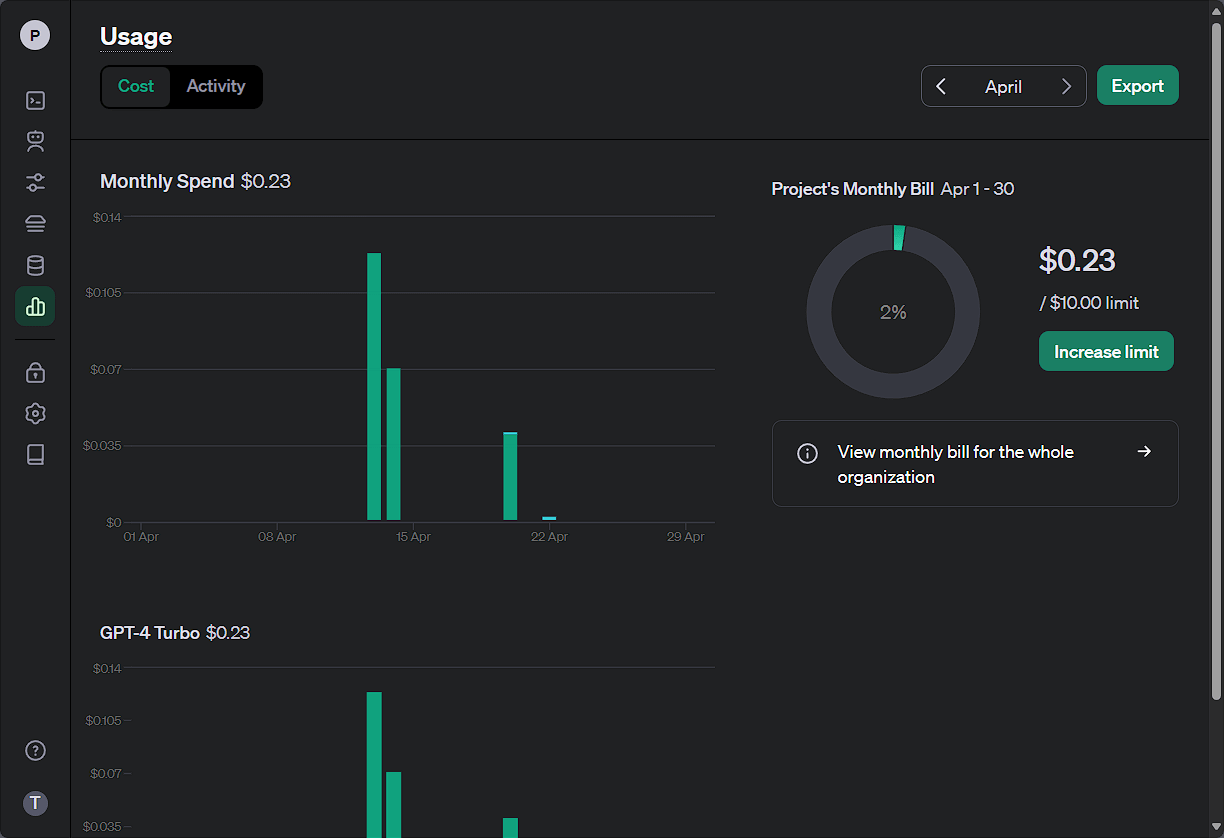
Task: Click the Export button
Action: pyautogui.click(x=1137, y=86)
